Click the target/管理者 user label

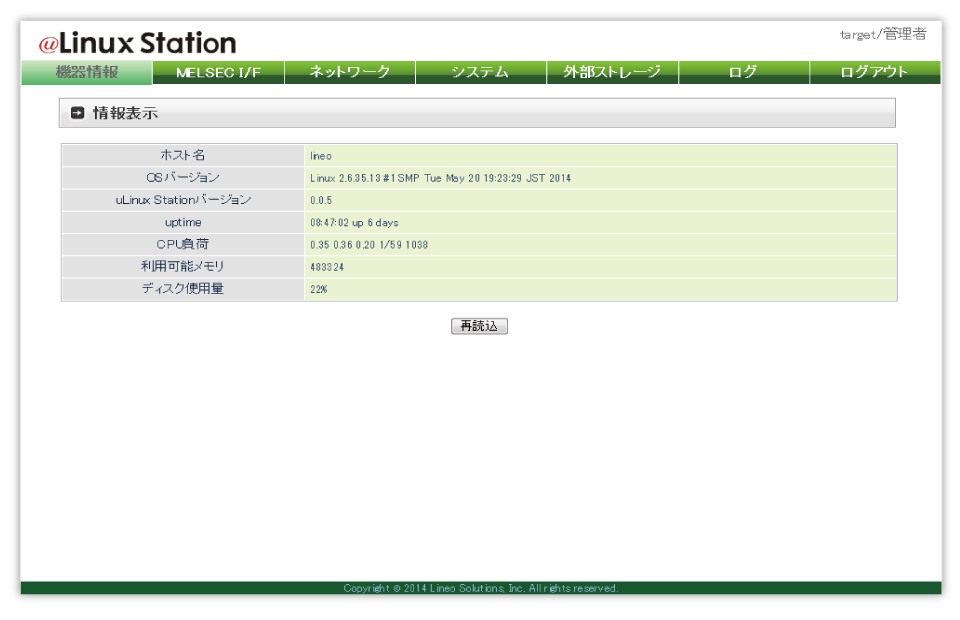tap(882, 34)
